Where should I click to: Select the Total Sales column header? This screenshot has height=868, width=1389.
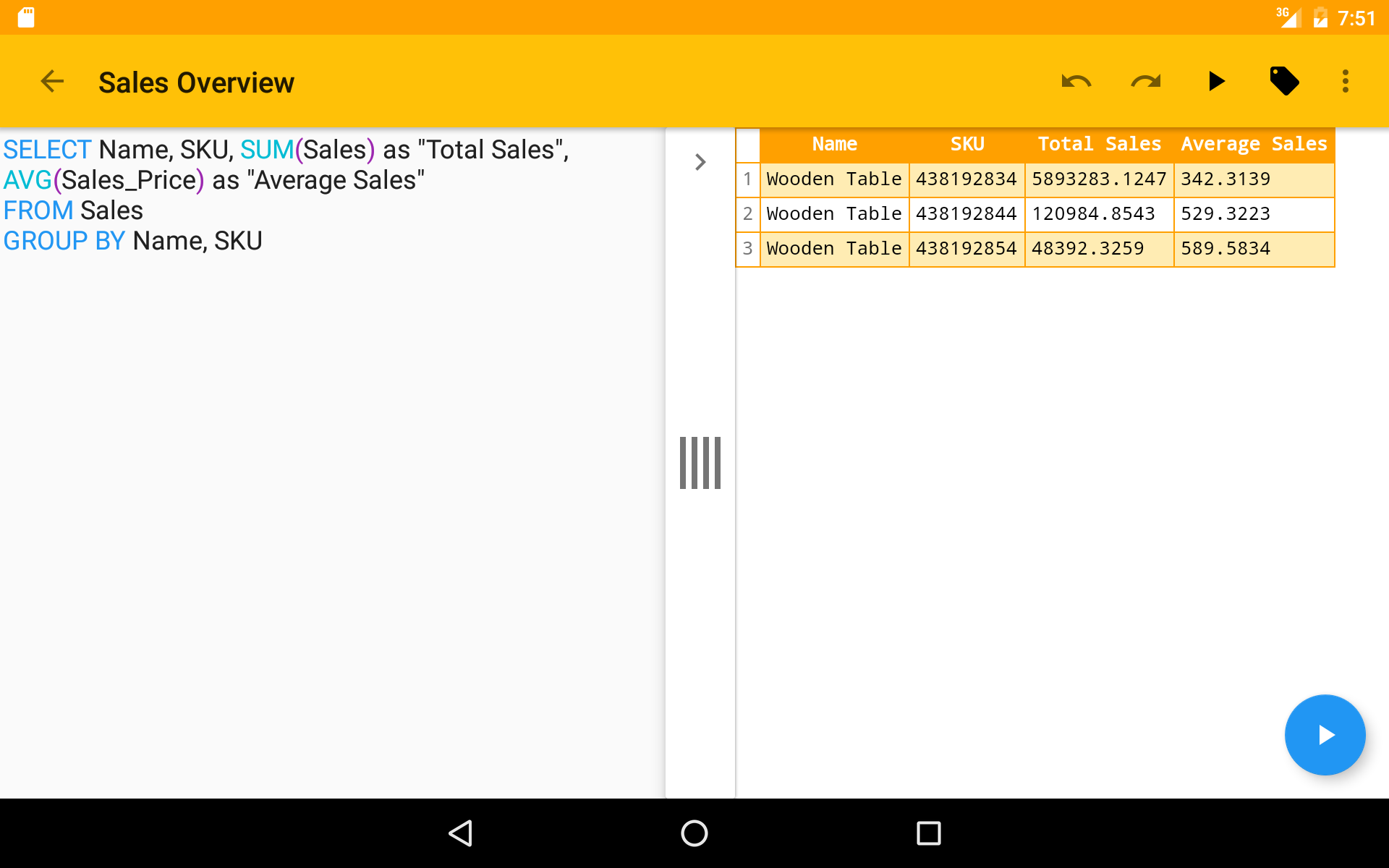pyautogui.click(x=1098, y=145)
